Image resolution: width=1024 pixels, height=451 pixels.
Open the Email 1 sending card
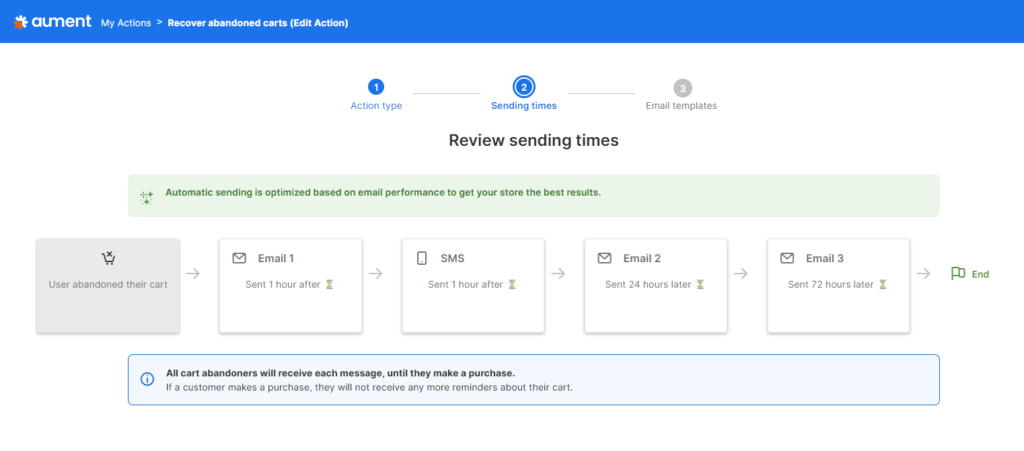[291, 286]
